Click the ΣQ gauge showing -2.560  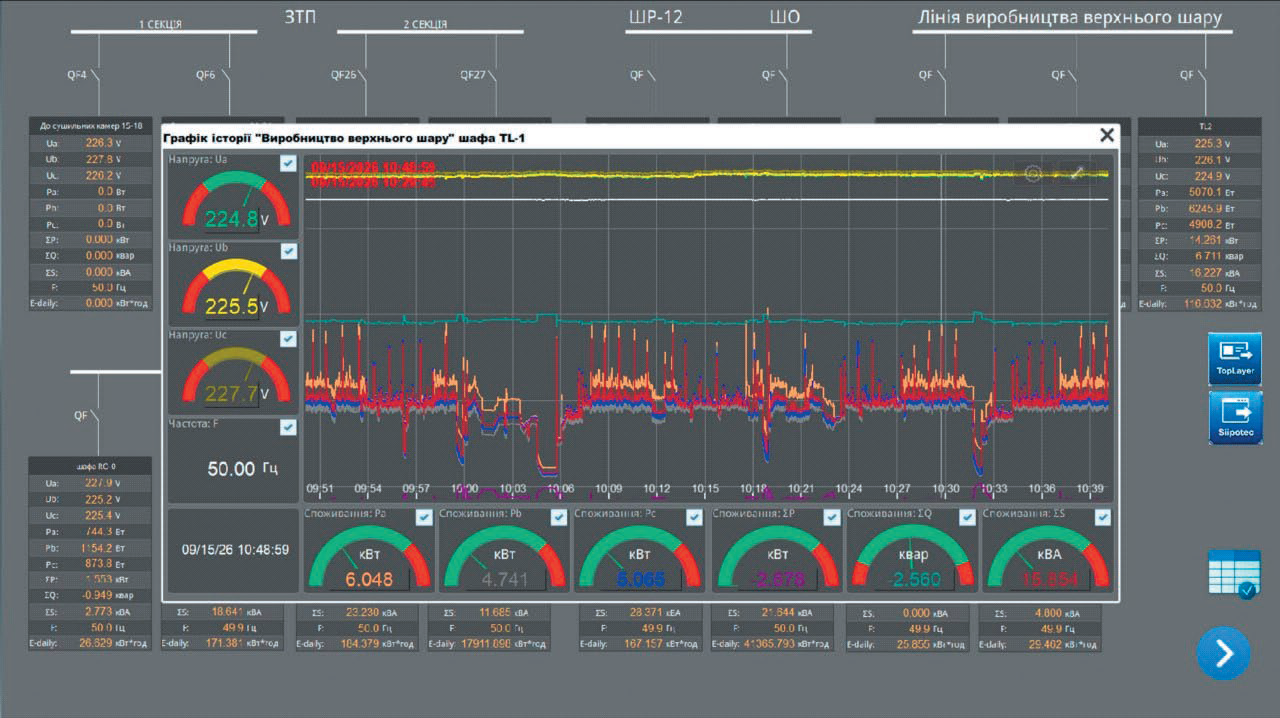click(912, 557)
